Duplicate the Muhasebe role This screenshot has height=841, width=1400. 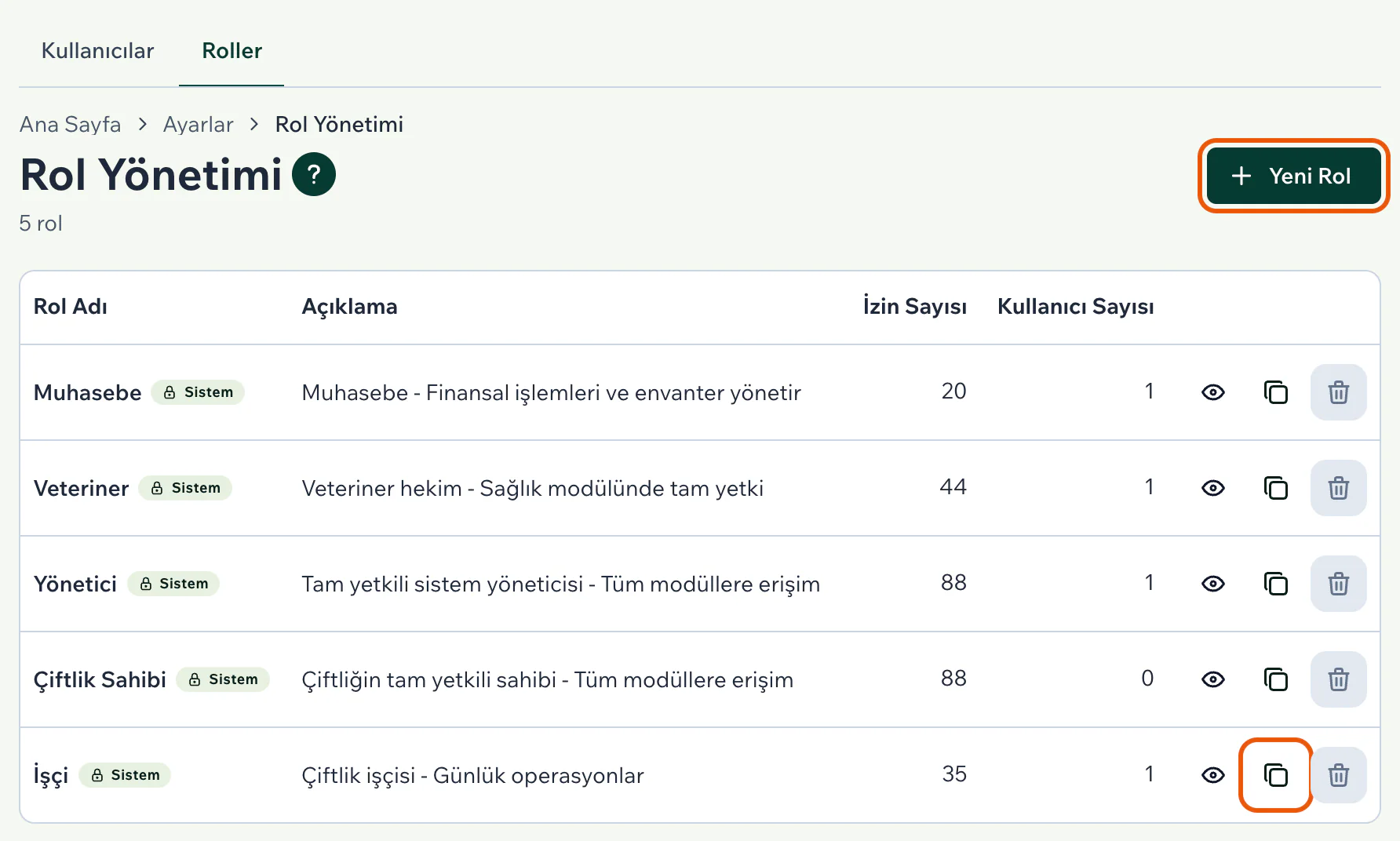(x=1276, y=392)
